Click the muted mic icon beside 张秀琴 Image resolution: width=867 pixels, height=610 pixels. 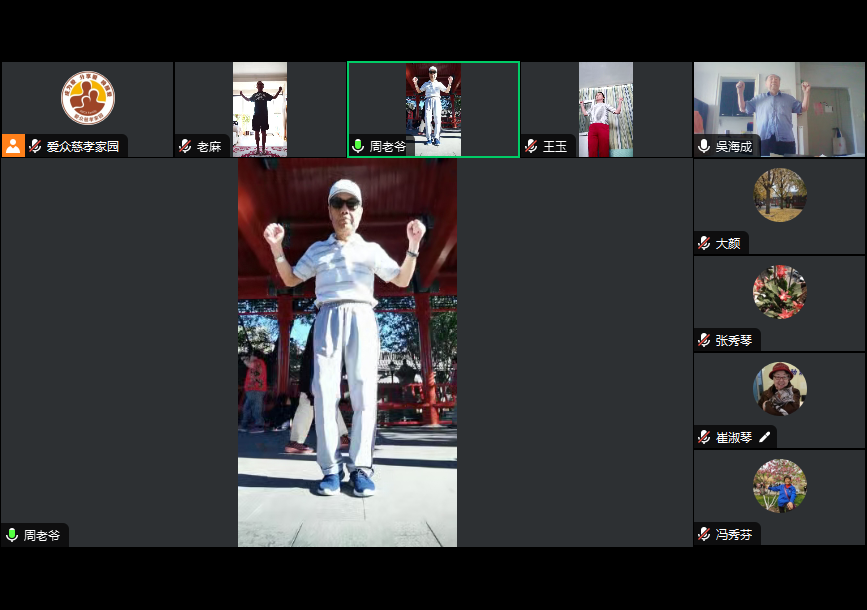pos(704,340)
